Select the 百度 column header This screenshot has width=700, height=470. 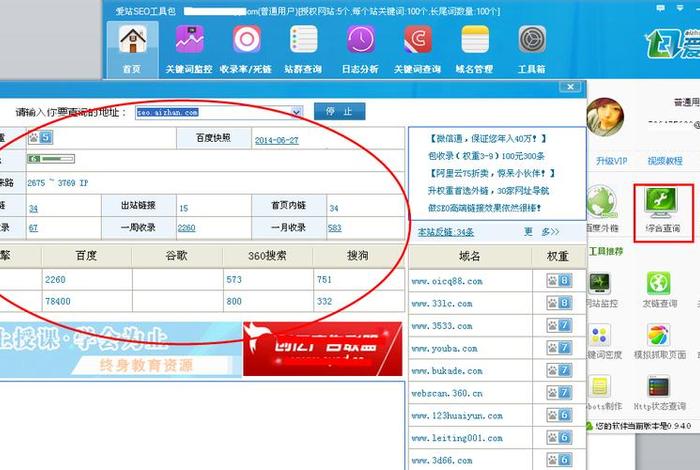87,256
